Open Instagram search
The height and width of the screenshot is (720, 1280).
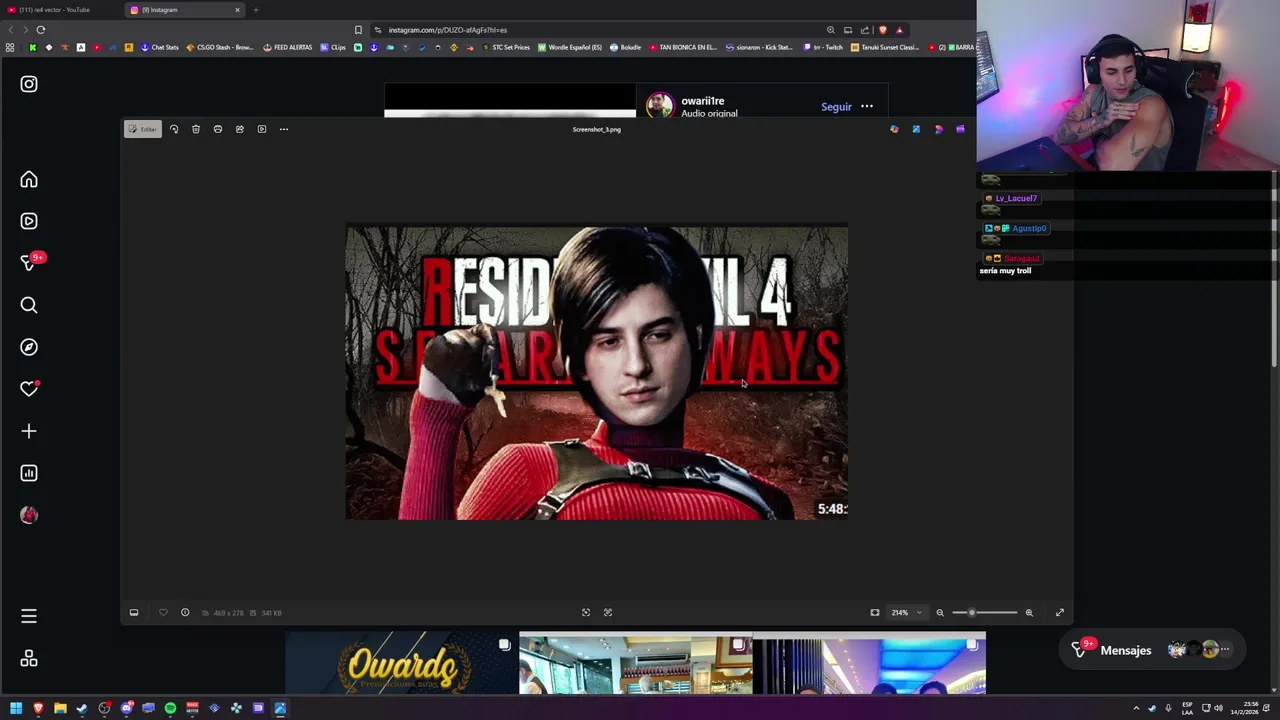coord(29,305)
